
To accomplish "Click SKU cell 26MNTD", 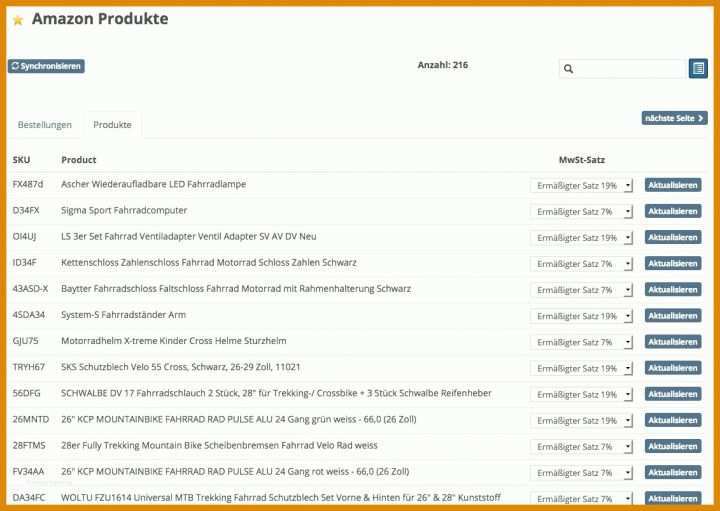I will click(x=30, y=419).
